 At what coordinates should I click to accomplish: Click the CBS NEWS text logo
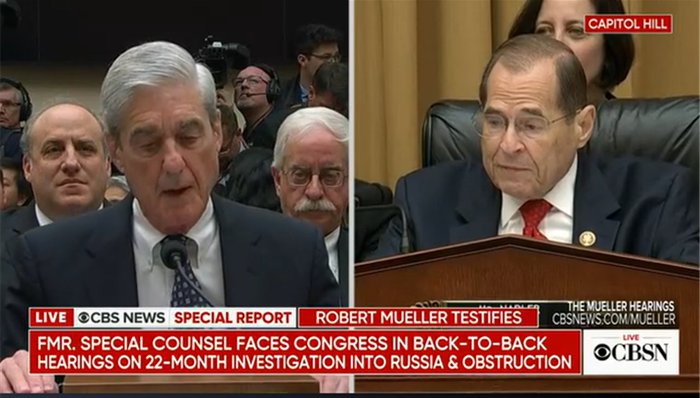point(121,318)
